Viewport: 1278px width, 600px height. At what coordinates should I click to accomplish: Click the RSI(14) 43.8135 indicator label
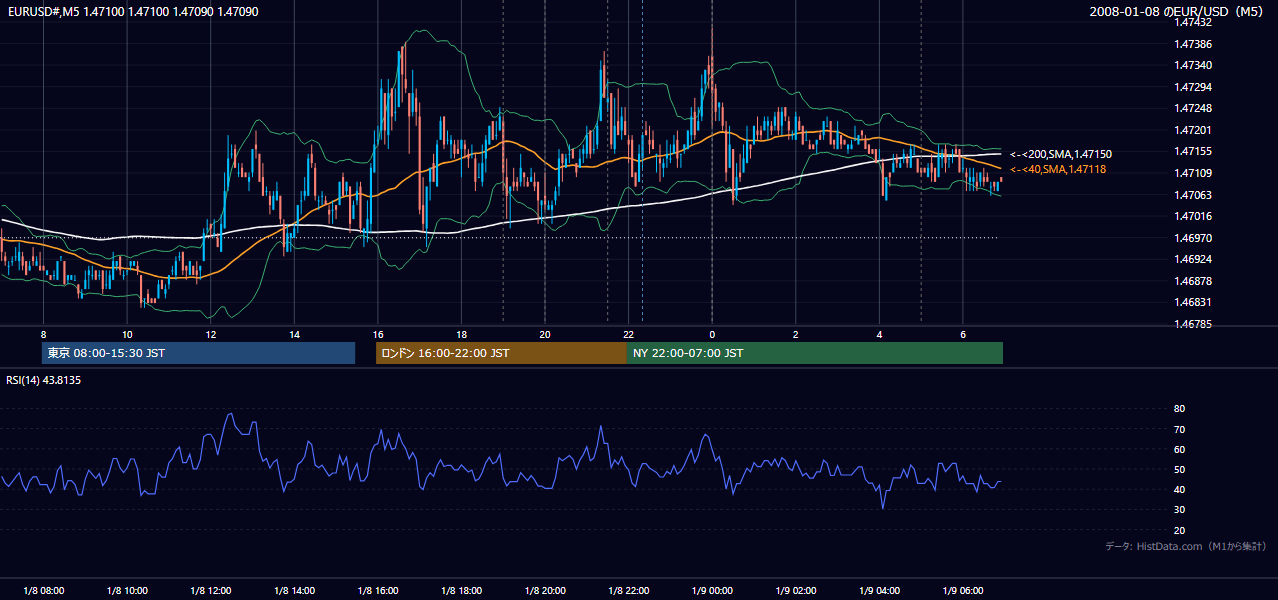point(44,380)
